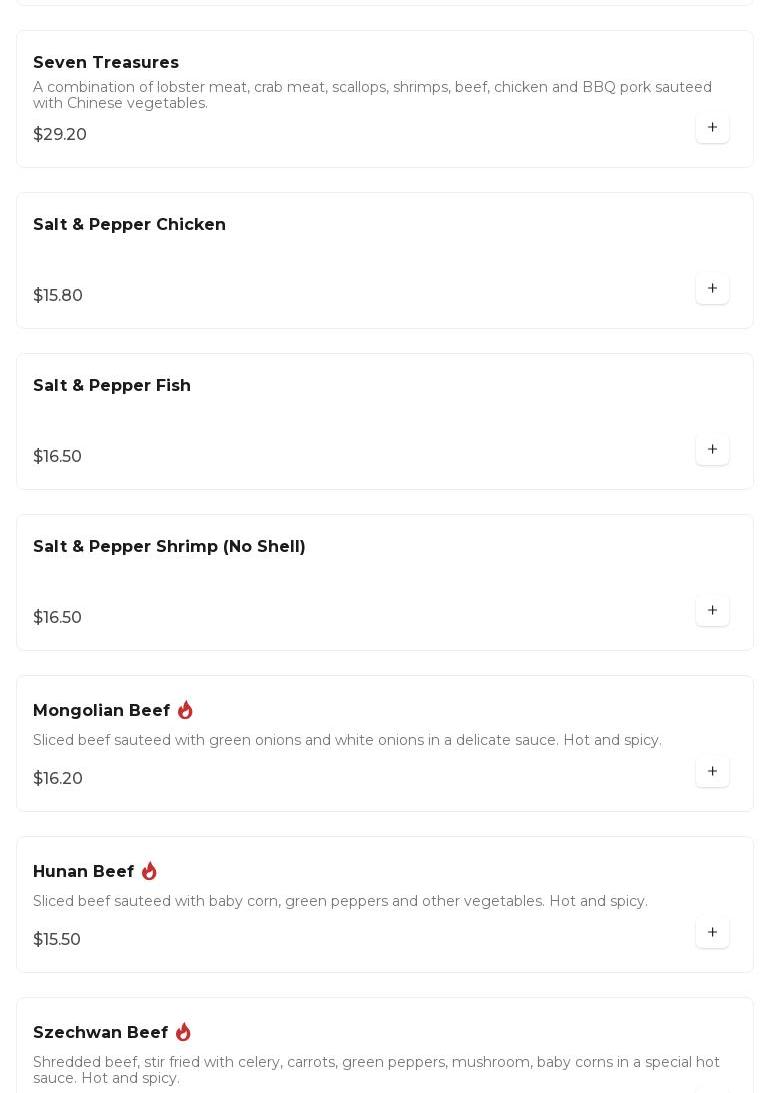The image size is (770, 1093).
Task: Open the Salt & Pepper Chicken title
Action: [129, 225]
